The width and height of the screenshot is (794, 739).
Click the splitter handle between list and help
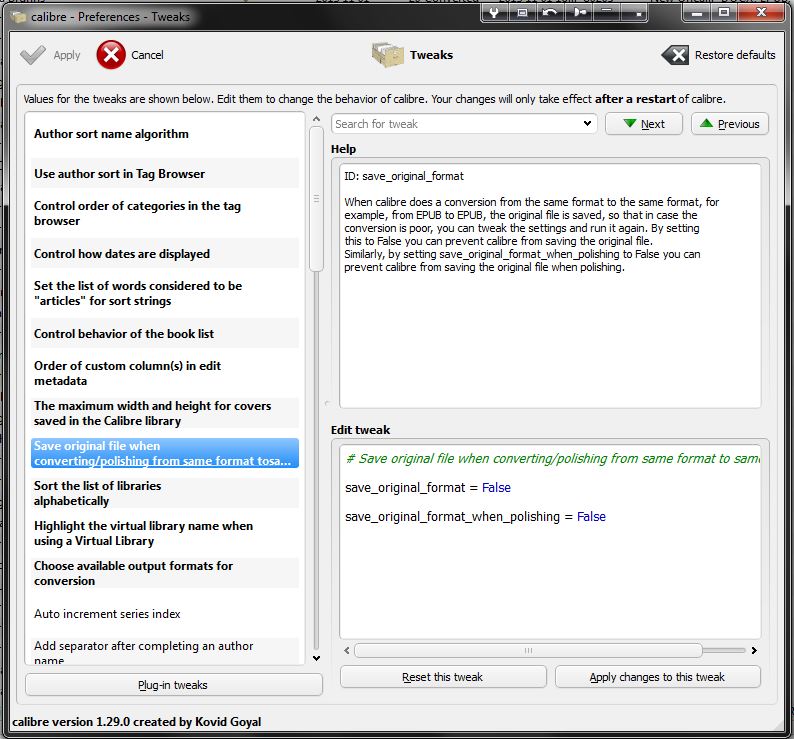[327, 403]
